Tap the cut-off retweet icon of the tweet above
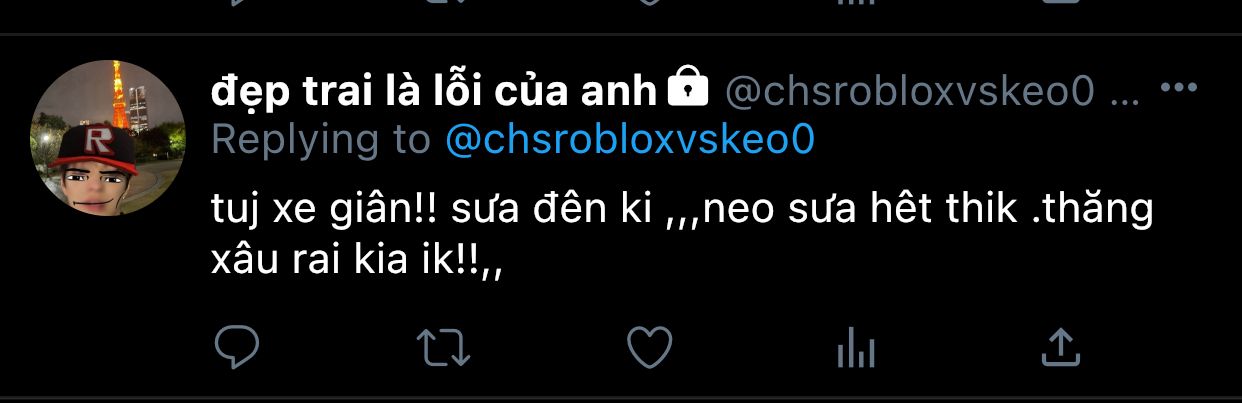 click(444, 3)
